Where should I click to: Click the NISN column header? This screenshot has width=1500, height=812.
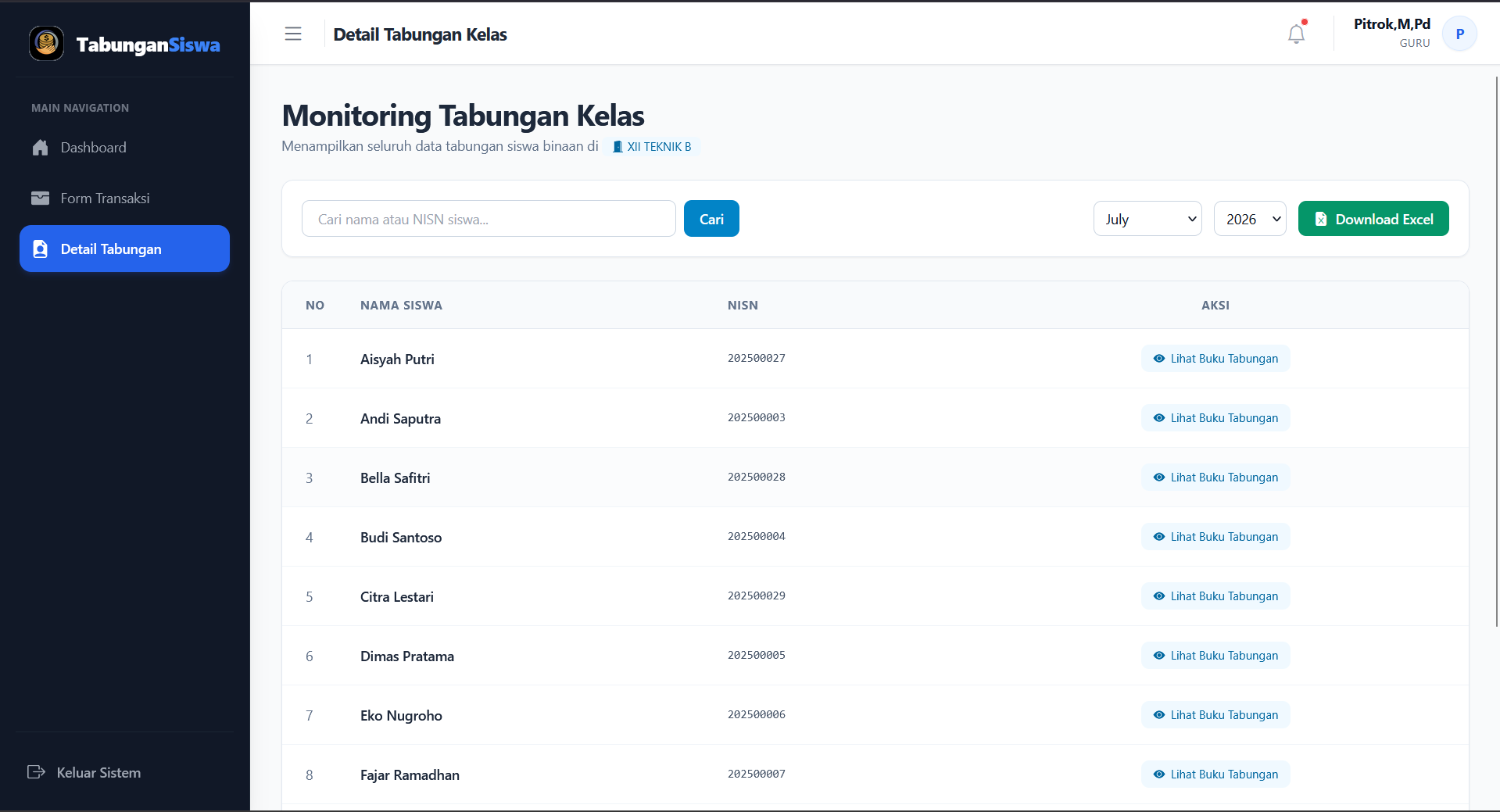click(x=743, y=305)
